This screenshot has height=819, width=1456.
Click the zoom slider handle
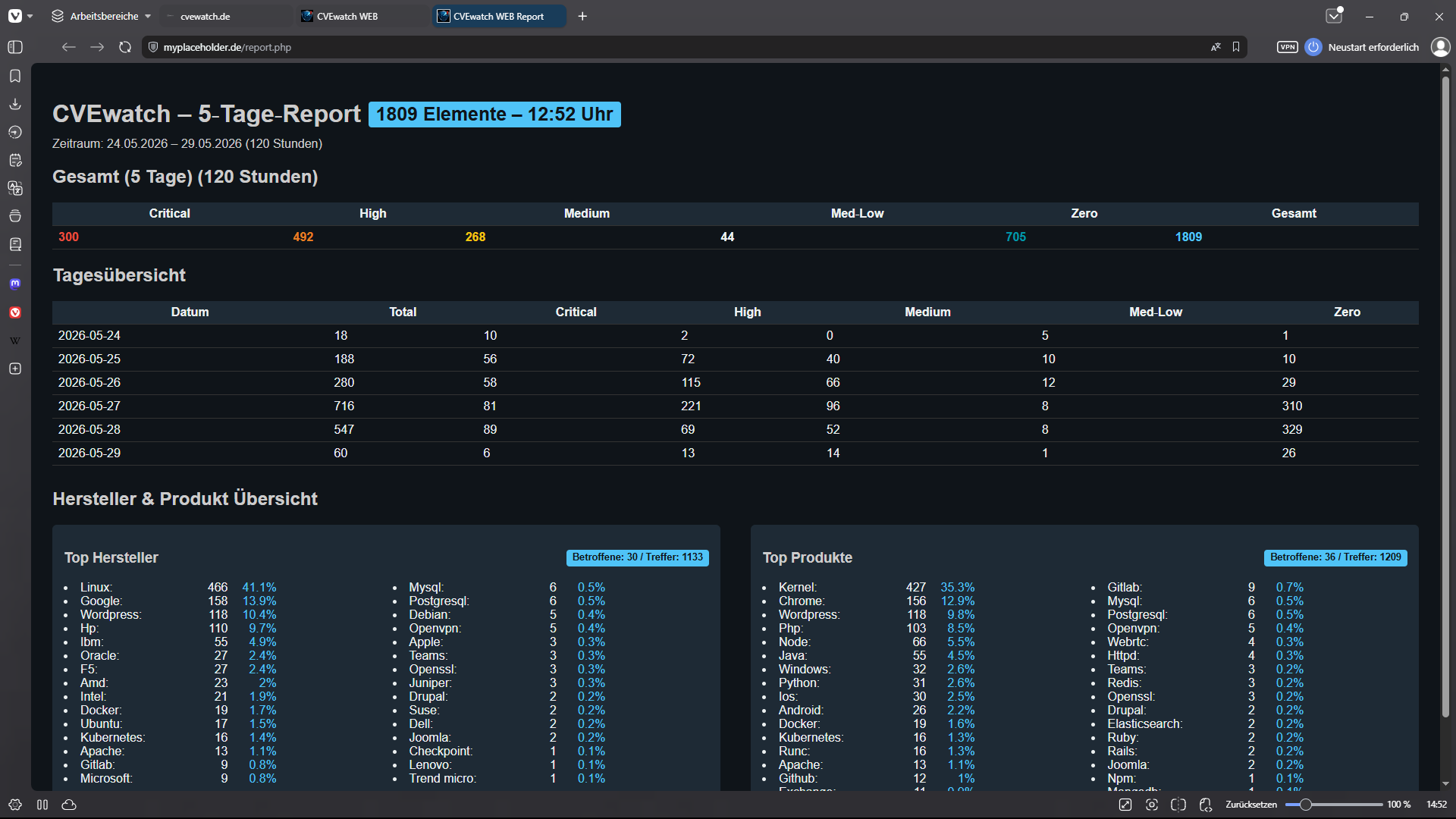(1306, 805)
